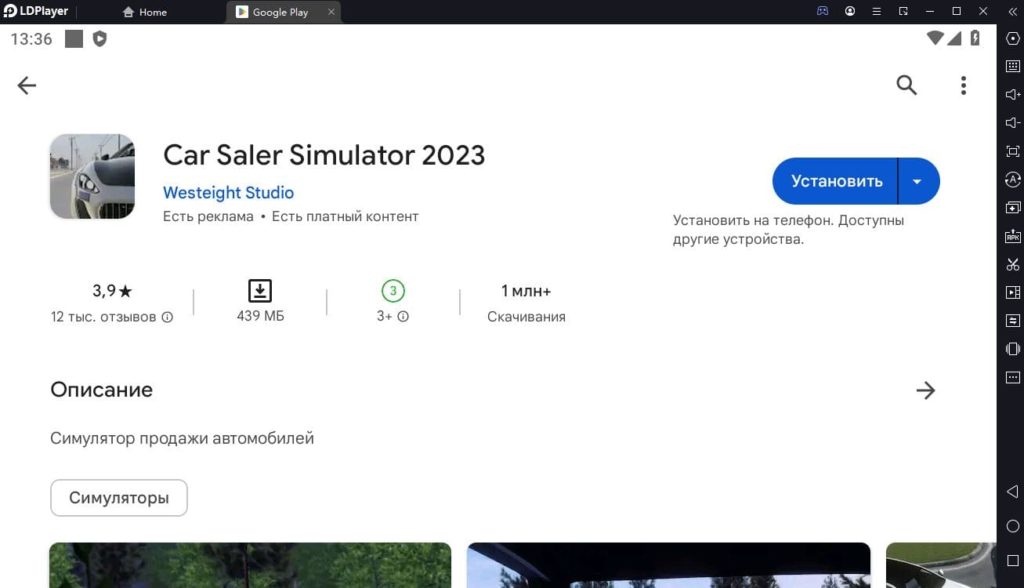This screenshot has width=1024, height=588.
Task: Click the LDPlayer mini window mode icon
Action: coord(903,11)
